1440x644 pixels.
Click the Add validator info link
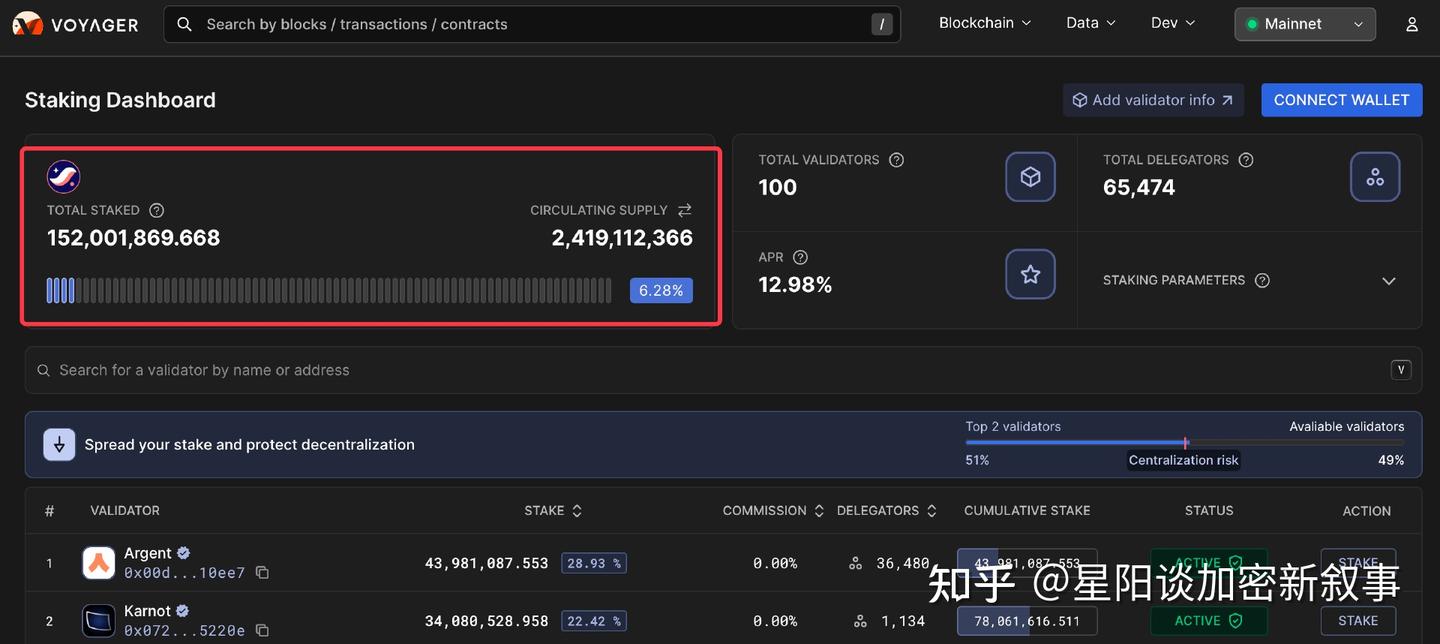click(x=1153, y=100)
